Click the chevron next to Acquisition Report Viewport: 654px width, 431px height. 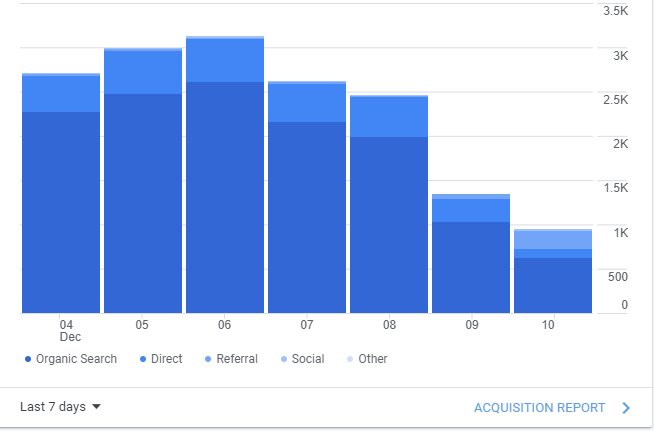pos(626,408)
